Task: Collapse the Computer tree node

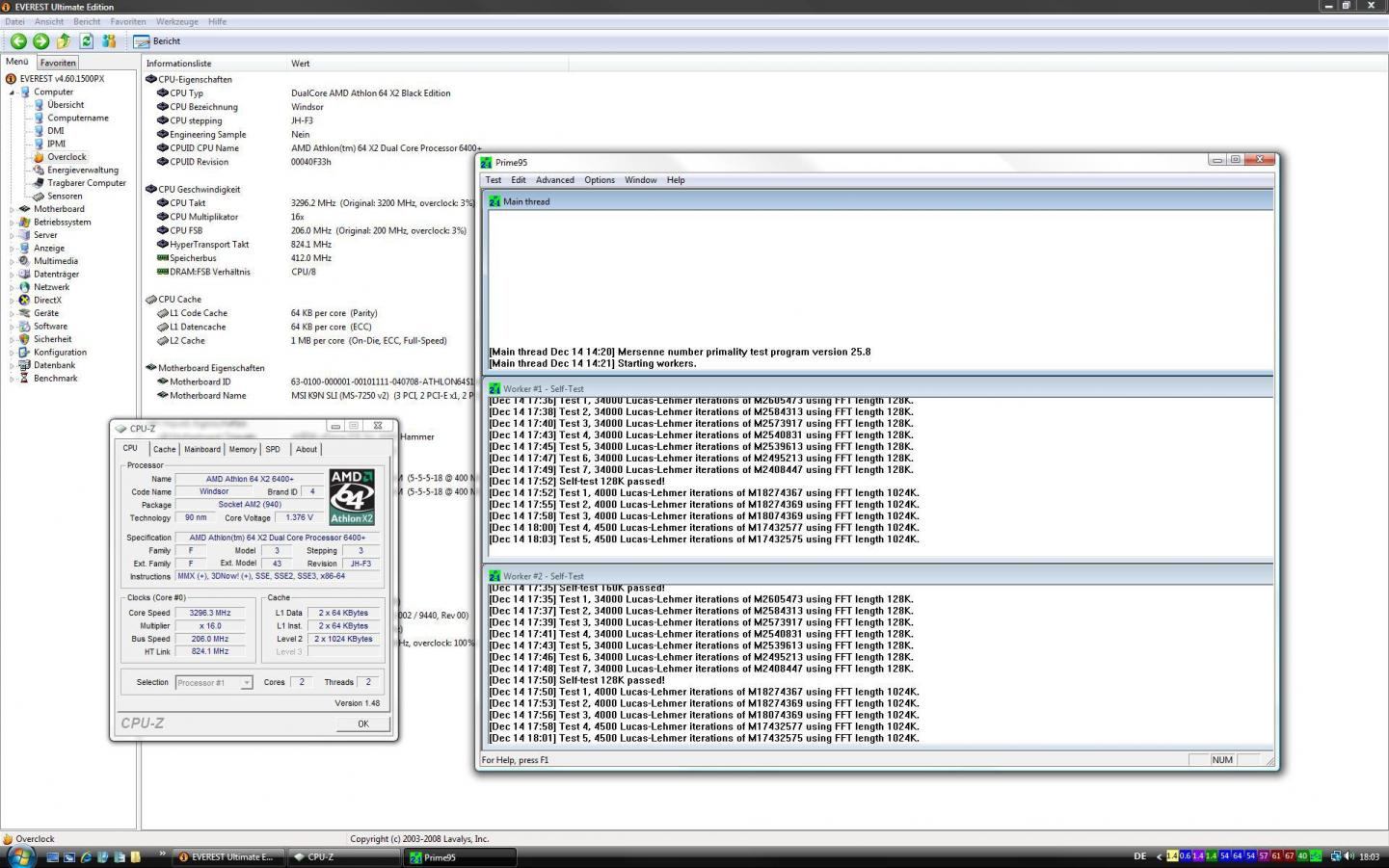Action: 13,92
